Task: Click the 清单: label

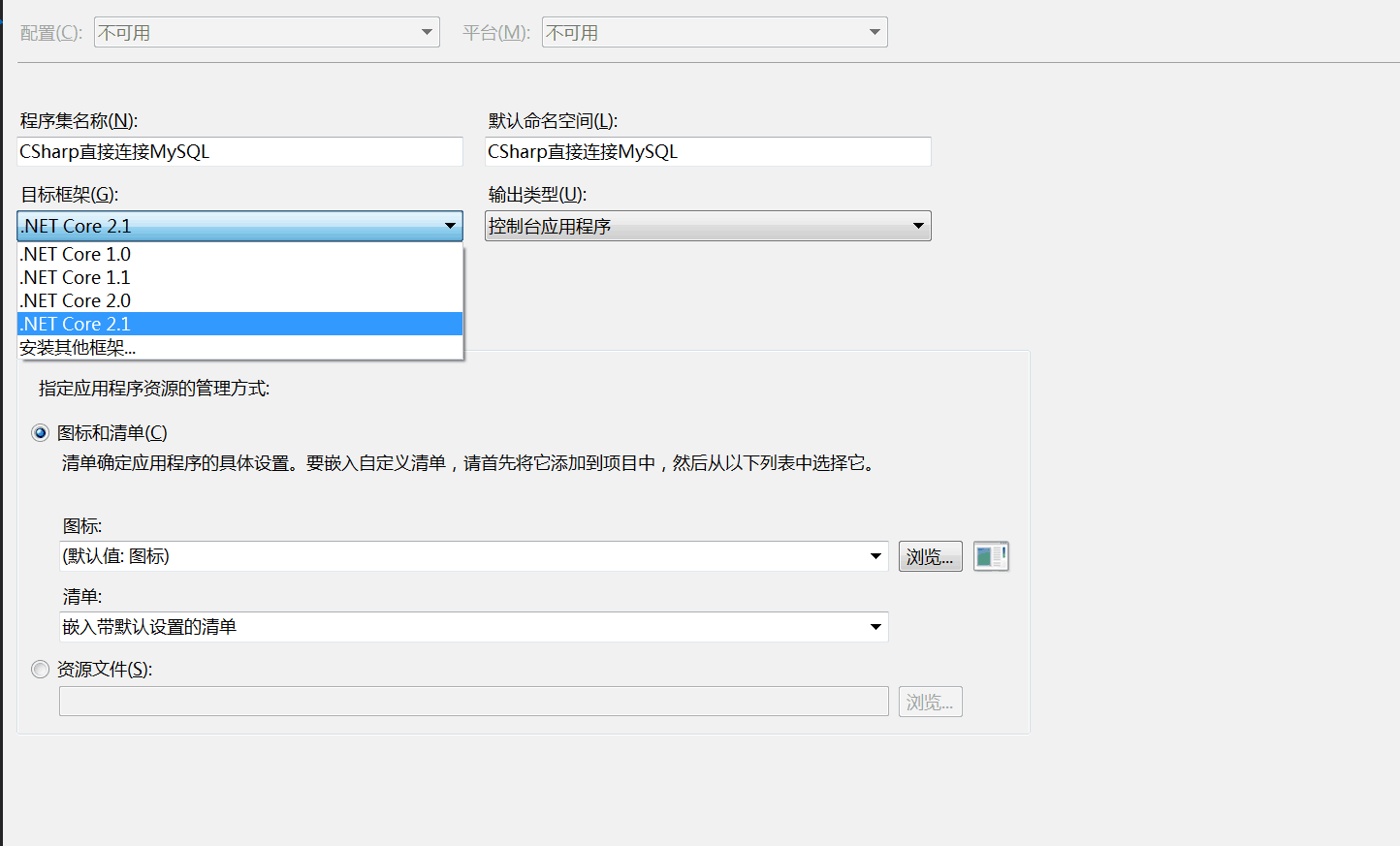Action: tap(82, 597)
